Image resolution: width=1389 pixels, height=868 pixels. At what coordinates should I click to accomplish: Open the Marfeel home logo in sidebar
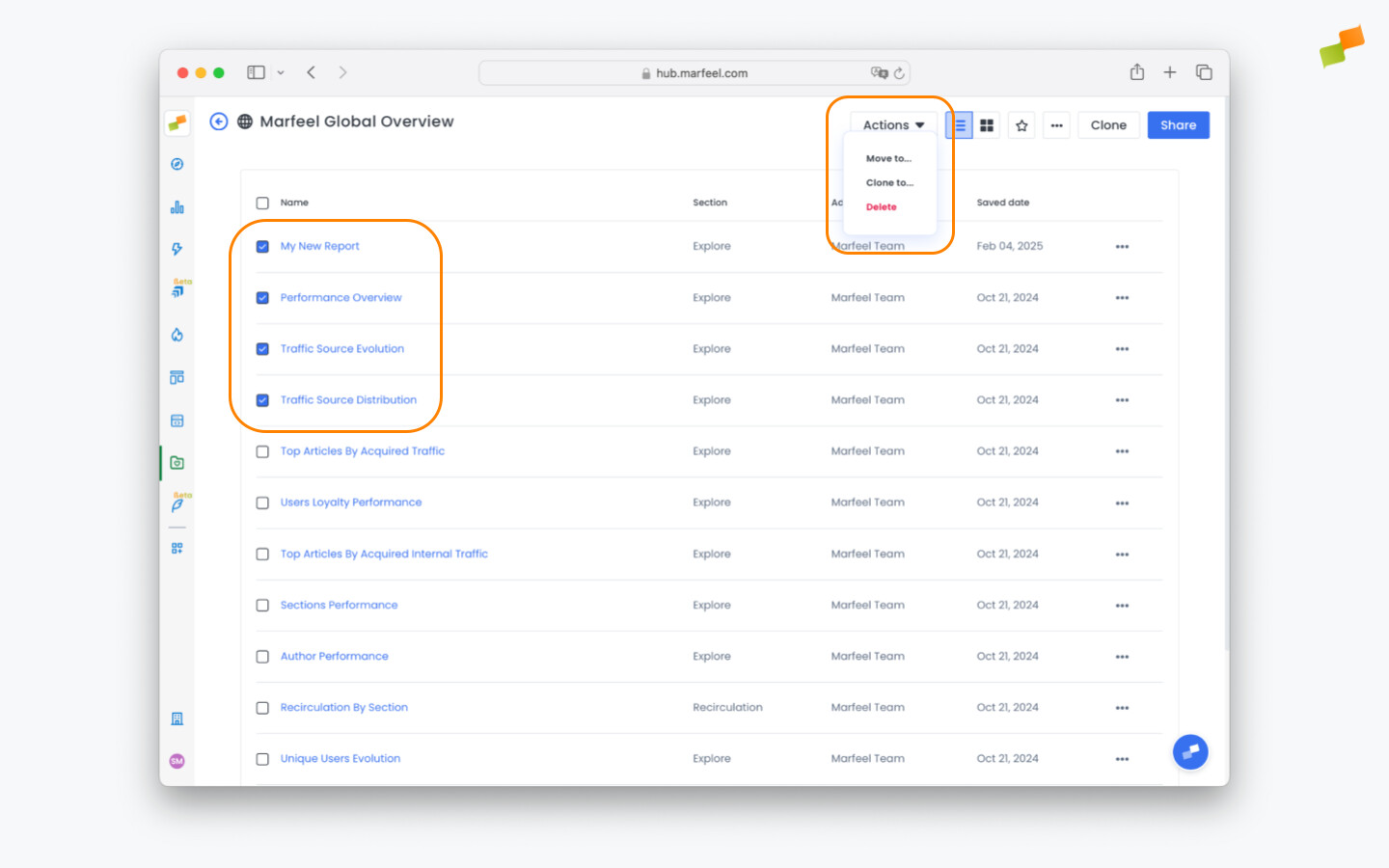click(x=177, y=122)
